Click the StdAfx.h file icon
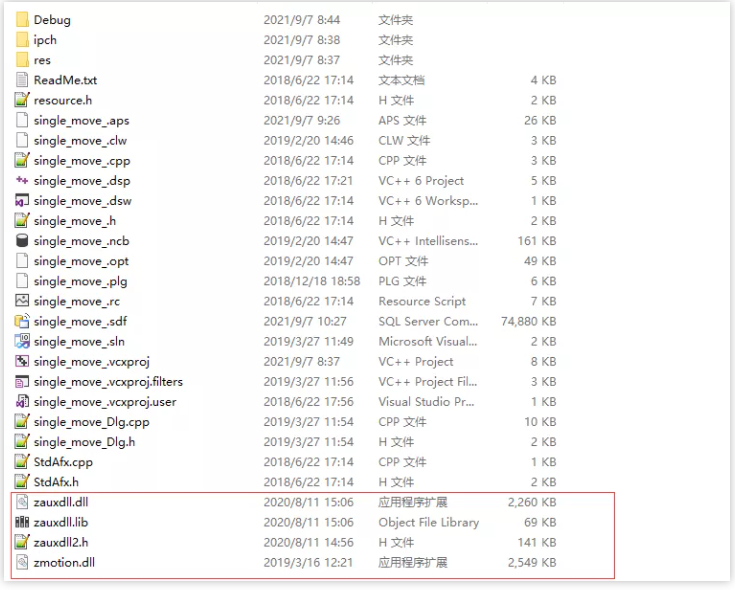Screen dimensions: 735x590 [22, 482]
